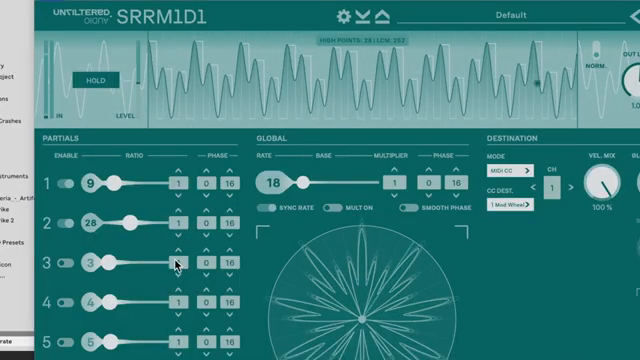
Task: Increase partial 4 multiplier up arrow
Action: tap(178, 289)
